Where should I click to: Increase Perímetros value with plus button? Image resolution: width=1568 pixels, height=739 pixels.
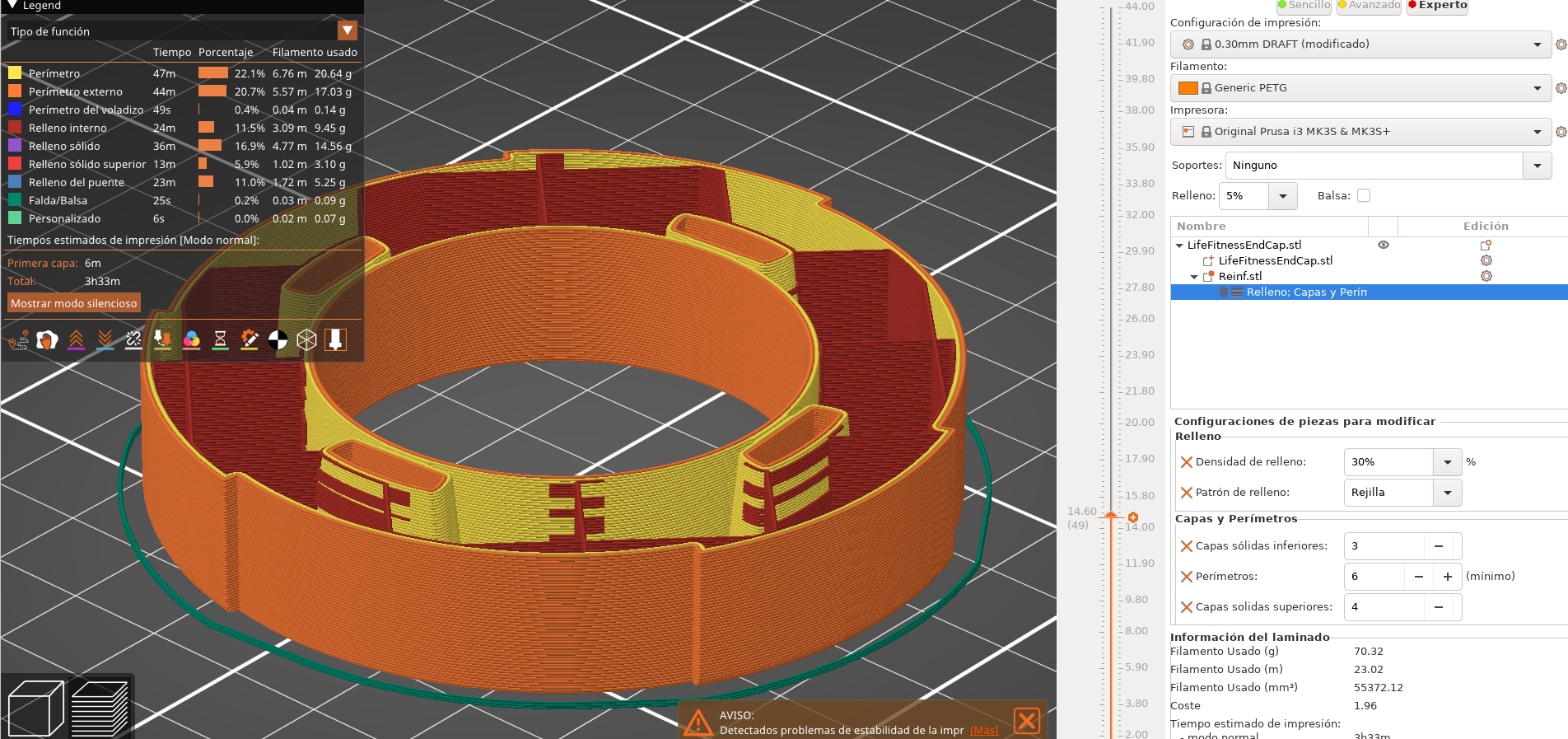[1447, 577]
